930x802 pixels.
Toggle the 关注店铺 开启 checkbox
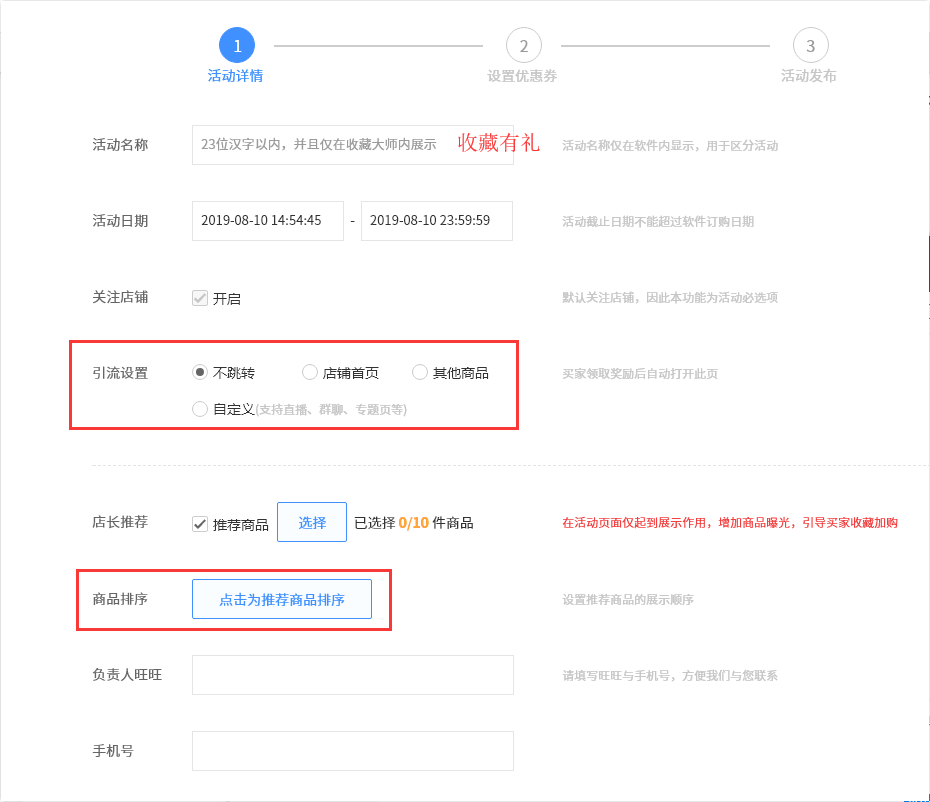[200, 298]
